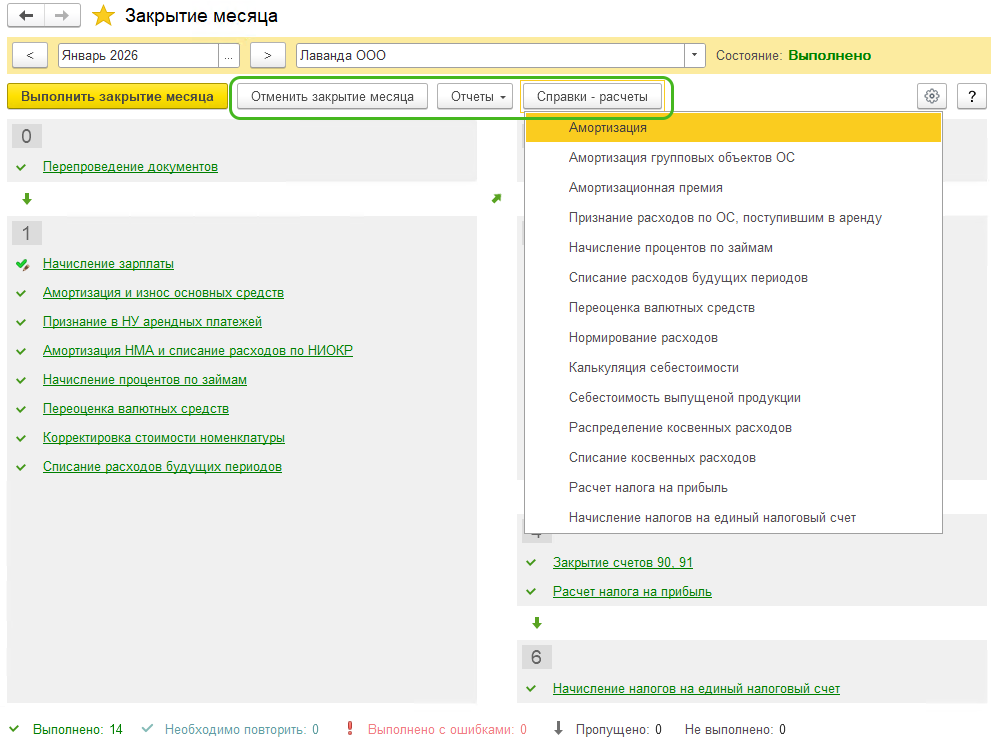Expand the organization dropdown for Лаванда ООО

(695, 55)
